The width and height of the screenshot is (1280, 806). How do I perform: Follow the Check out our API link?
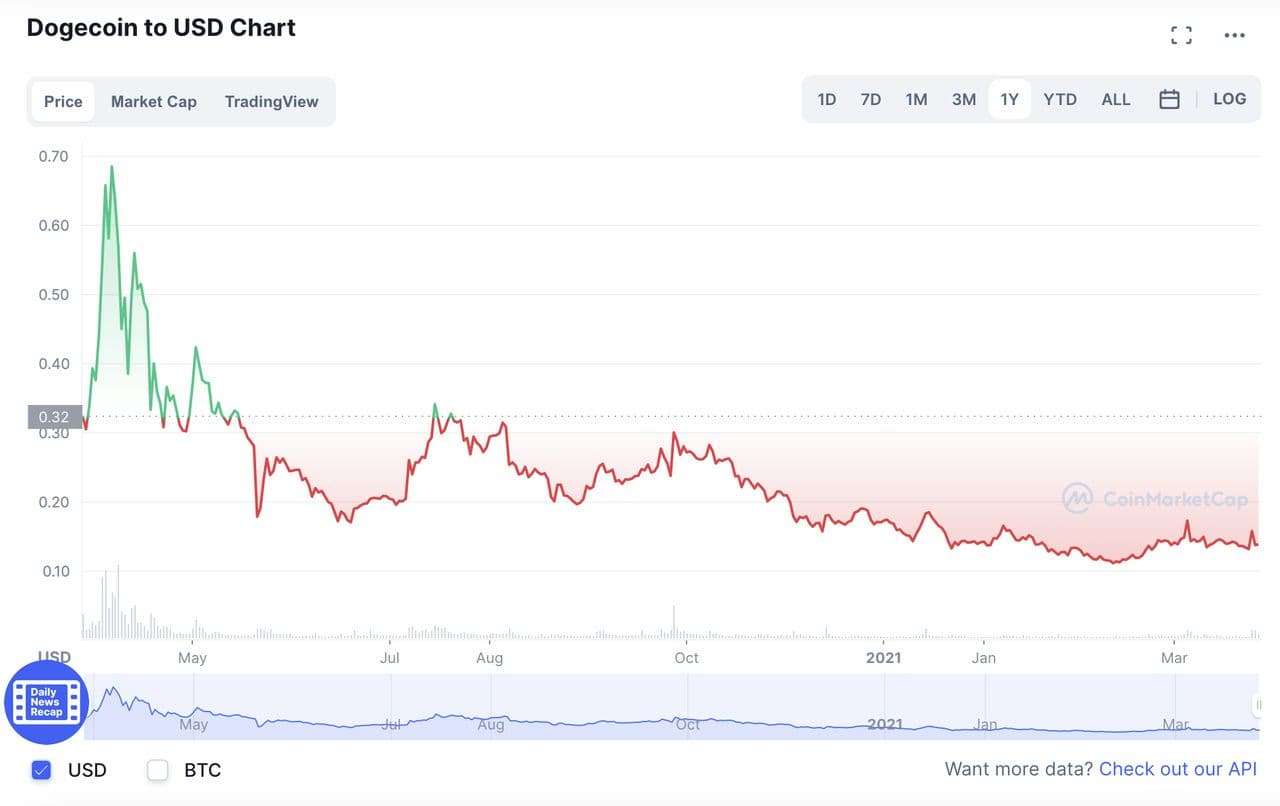(1177, 769)
